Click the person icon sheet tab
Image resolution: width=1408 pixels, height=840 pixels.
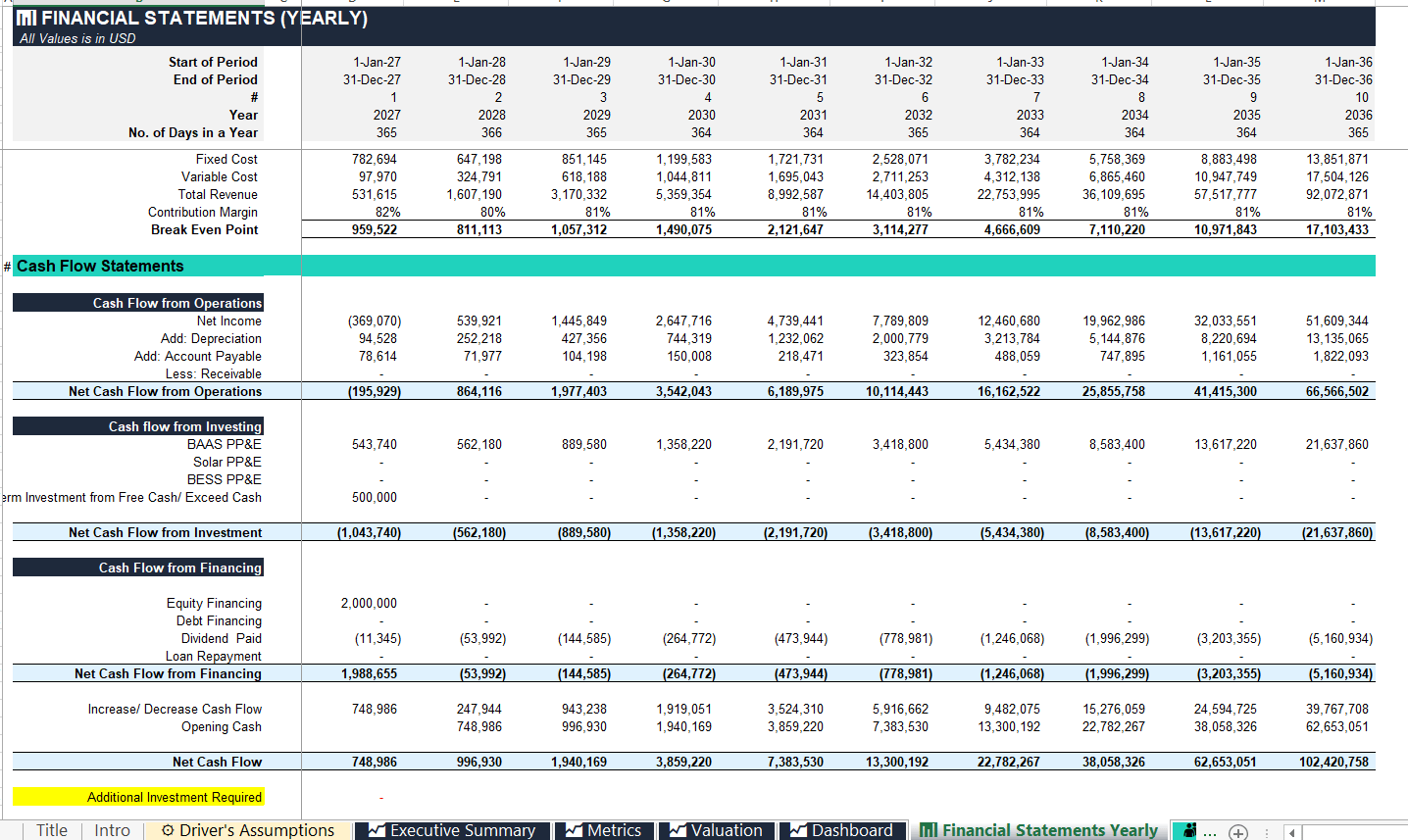coord(1189,830)
